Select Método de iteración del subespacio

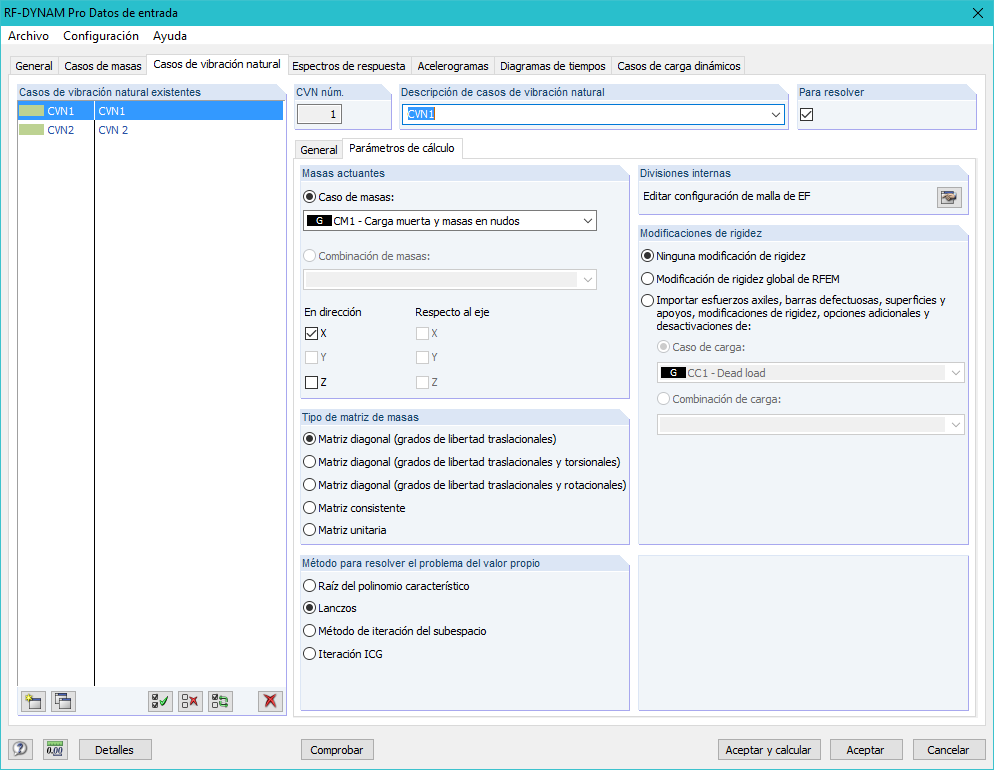pos(309,631)
